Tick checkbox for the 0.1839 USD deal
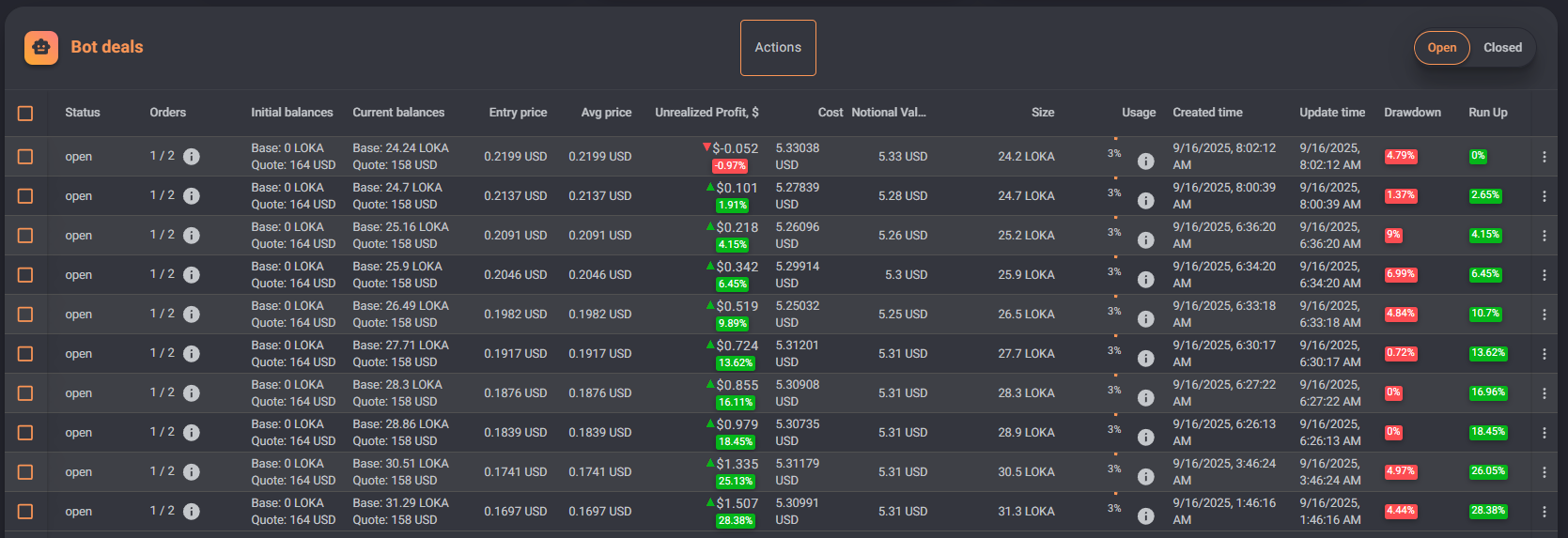This screenshot has width=1568, height=538. point(25,433)
